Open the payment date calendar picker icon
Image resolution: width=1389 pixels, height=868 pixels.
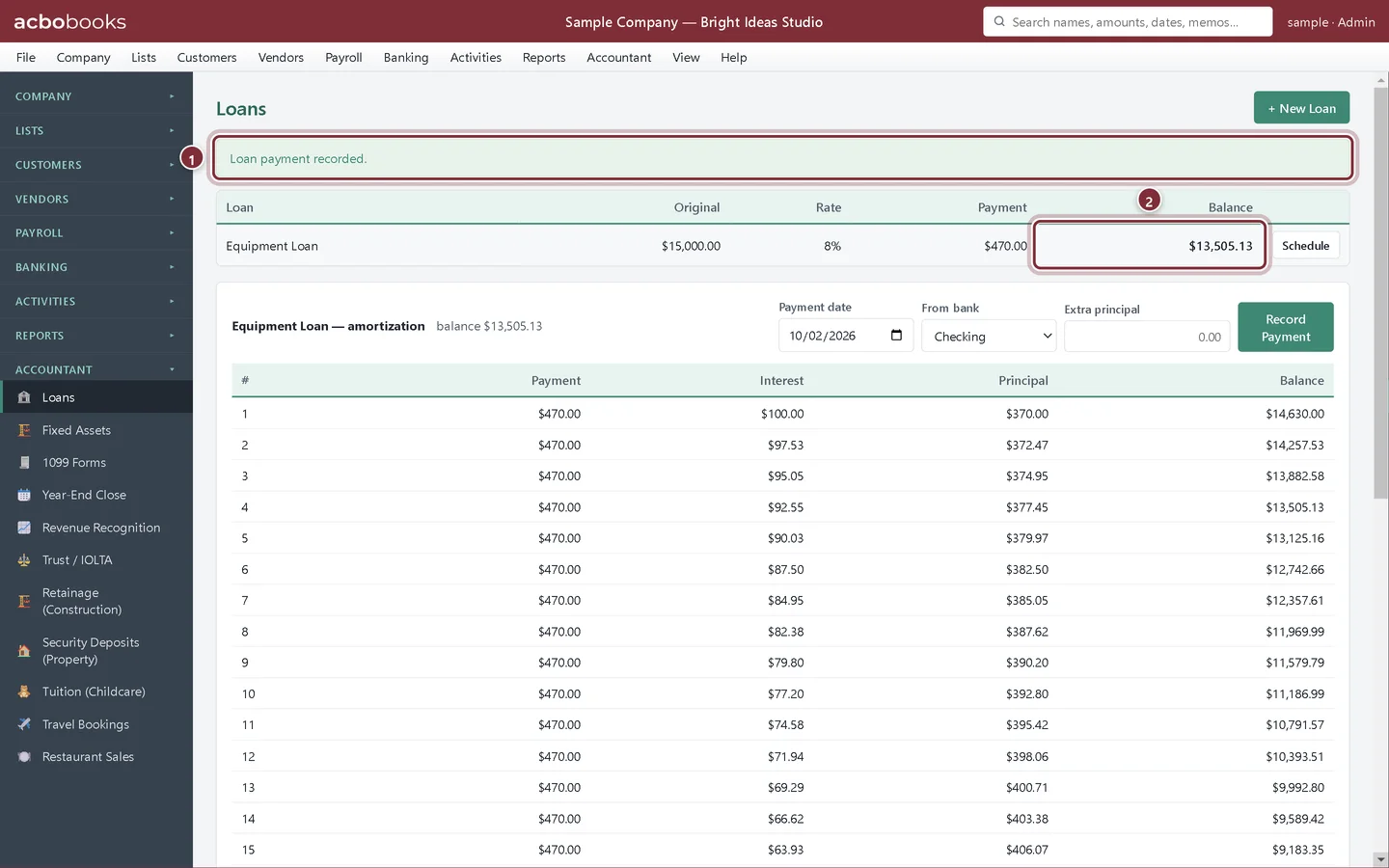tap(896, 336)
